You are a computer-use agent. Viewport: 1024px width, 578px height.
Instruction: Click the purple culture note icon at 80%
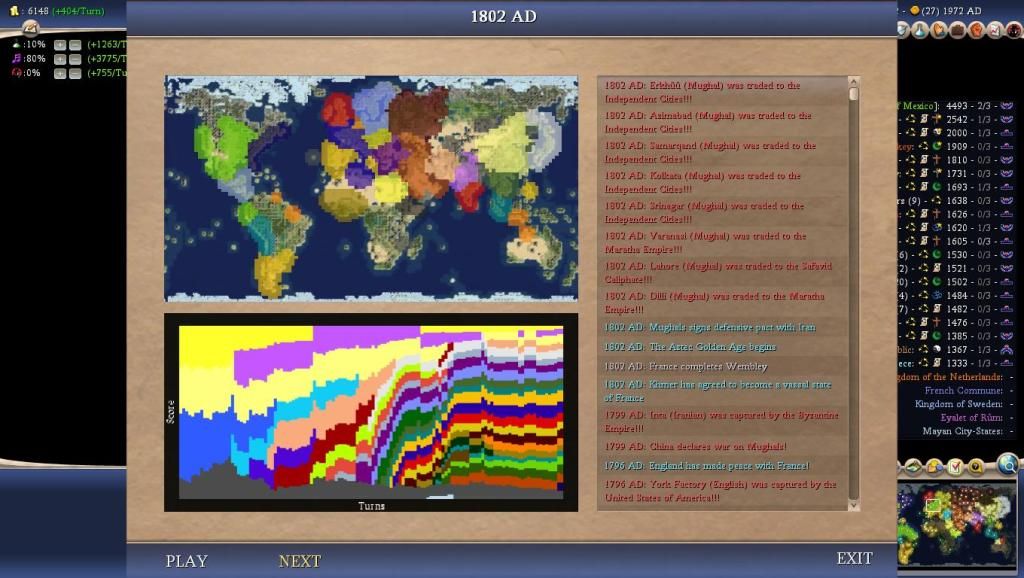coord(16,59)
